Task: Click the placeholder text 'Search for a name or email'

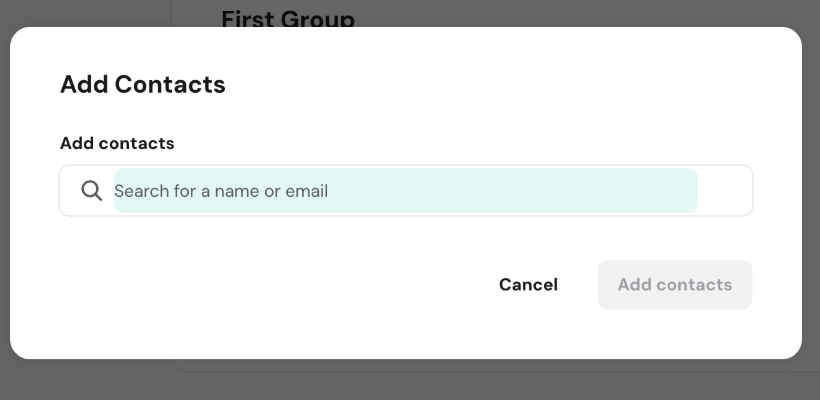Action: click(x=221, y=191)
